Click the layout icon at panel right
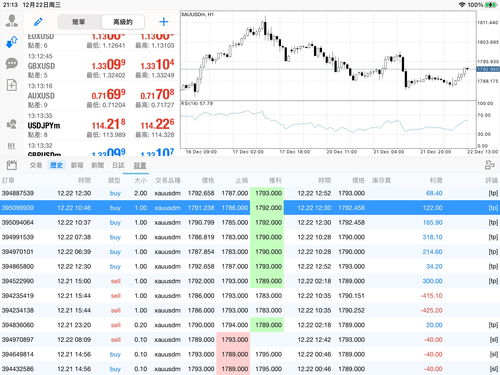 point(489,165)
